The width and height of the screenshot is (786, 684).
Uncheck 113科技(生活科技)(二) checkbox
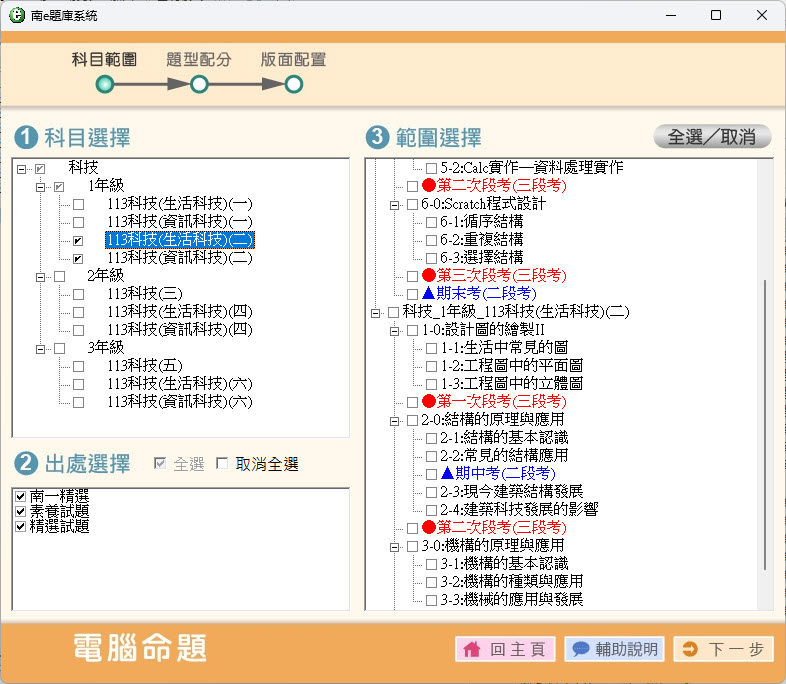pos(78,241)
